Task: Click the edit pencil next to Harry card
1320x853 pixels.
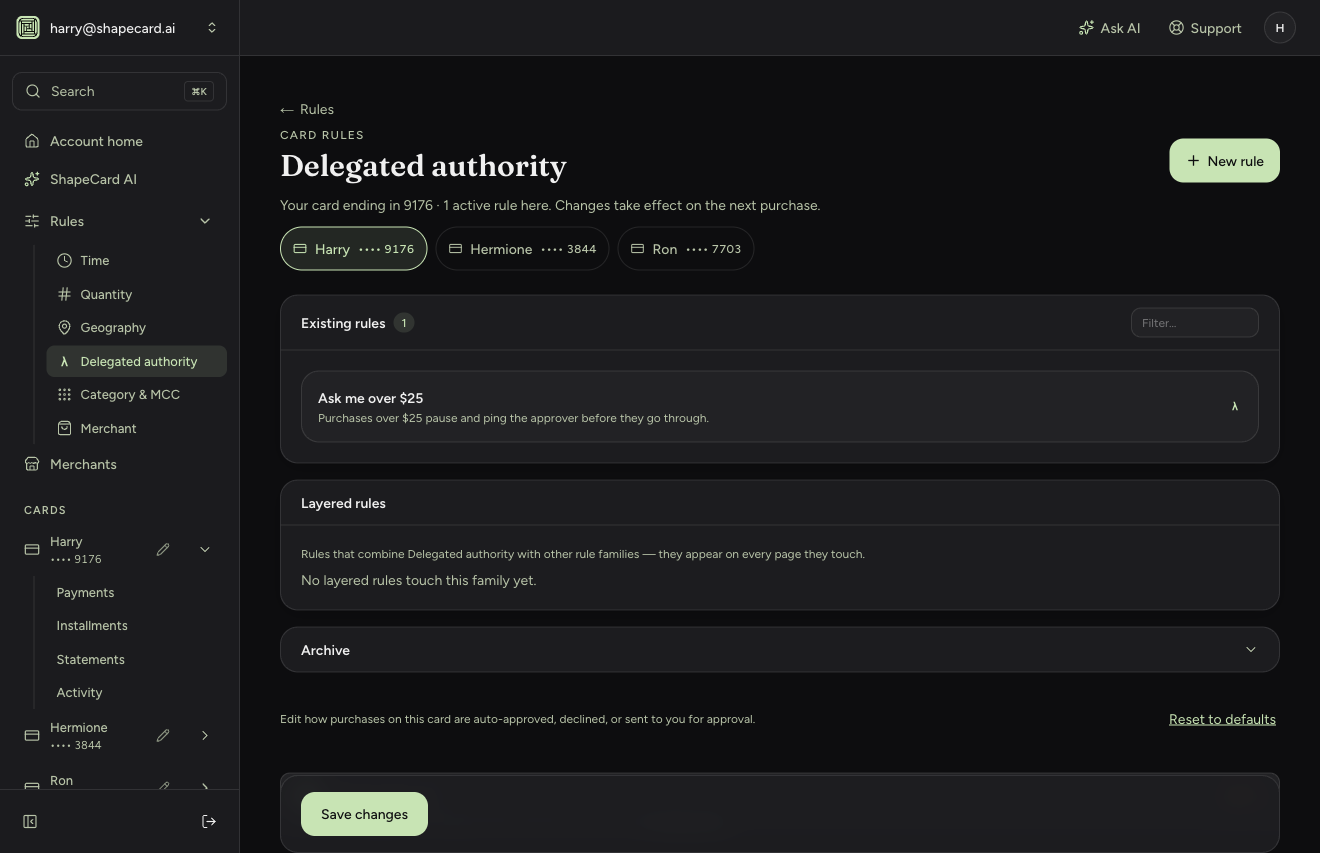Action: [x=163, y=549]
